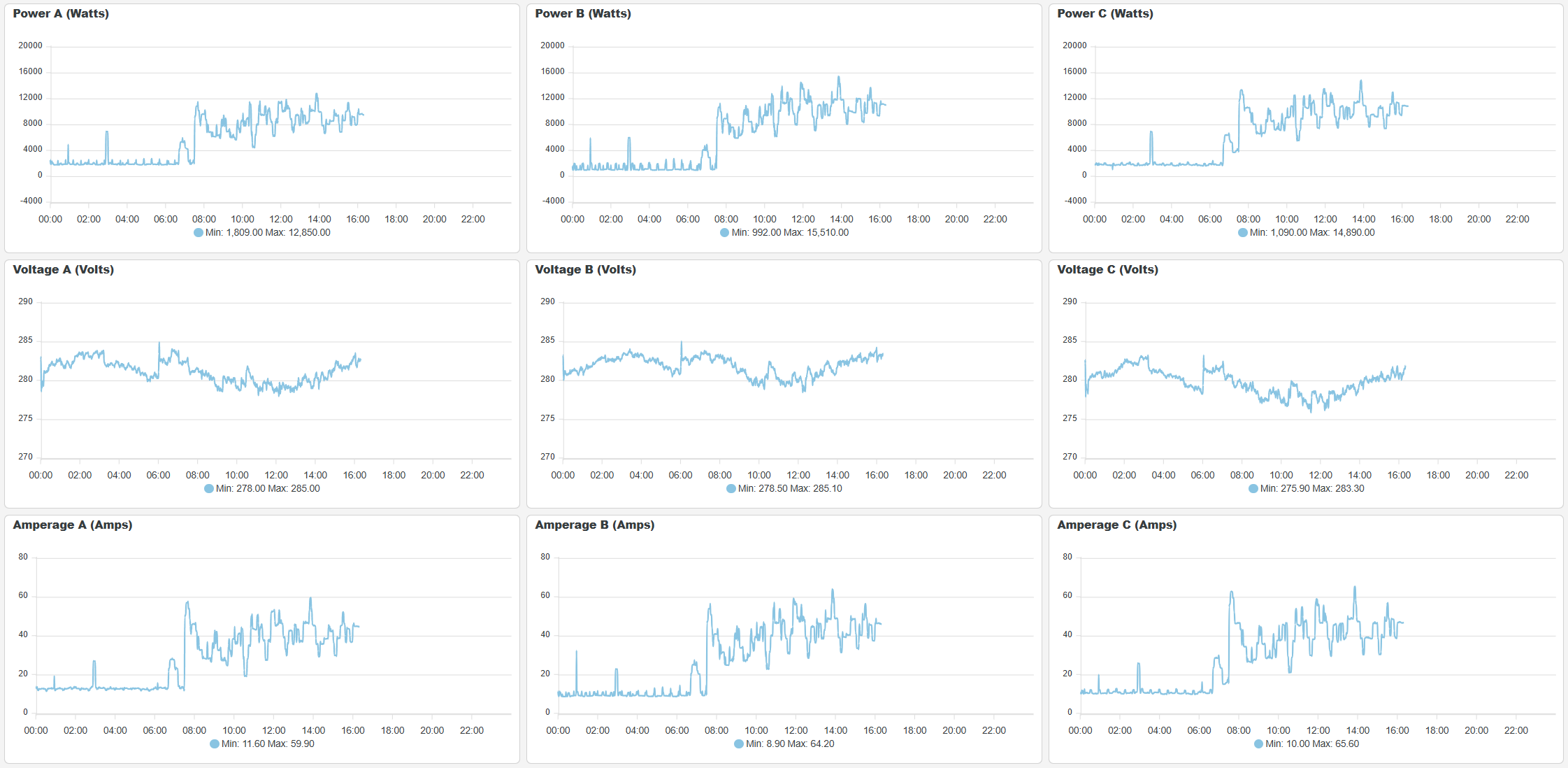Image resolution: width=1568 pixels, height=768 pixels.
Task: Click the Power B line peak near 14:00
Action: click(839, 78)
